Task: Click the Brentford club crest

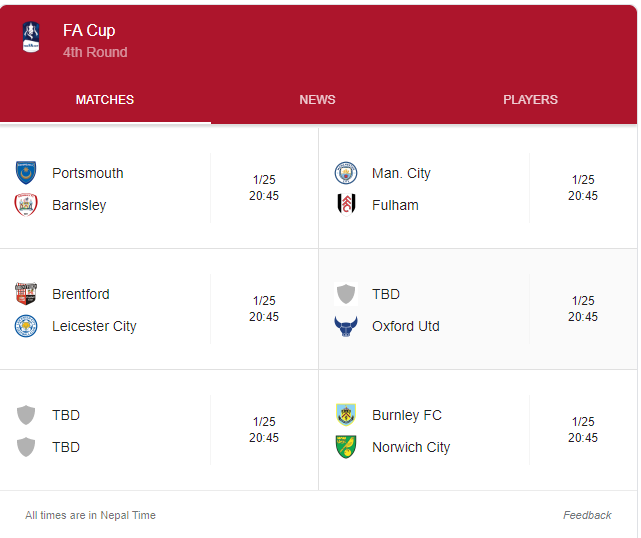Action: (26, 294)
